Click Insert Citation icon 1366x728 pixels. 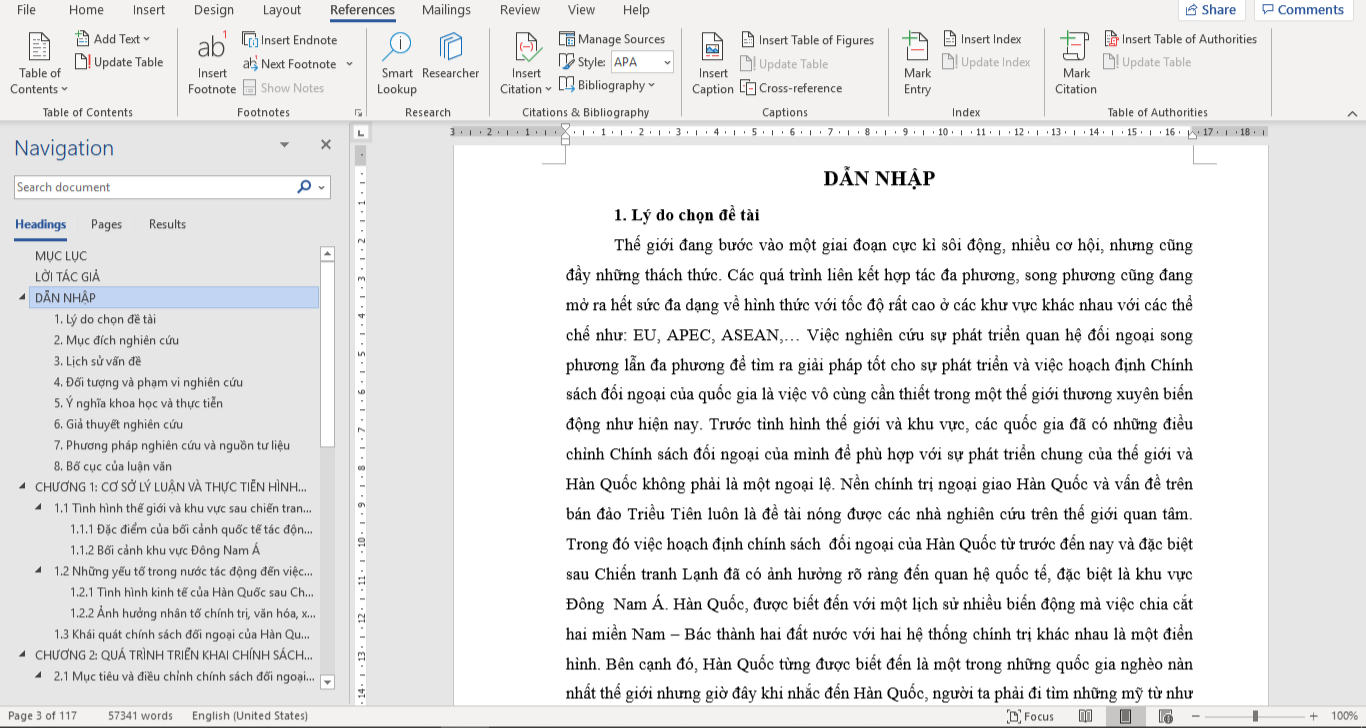pyautogui.click(x=527, y=47)
